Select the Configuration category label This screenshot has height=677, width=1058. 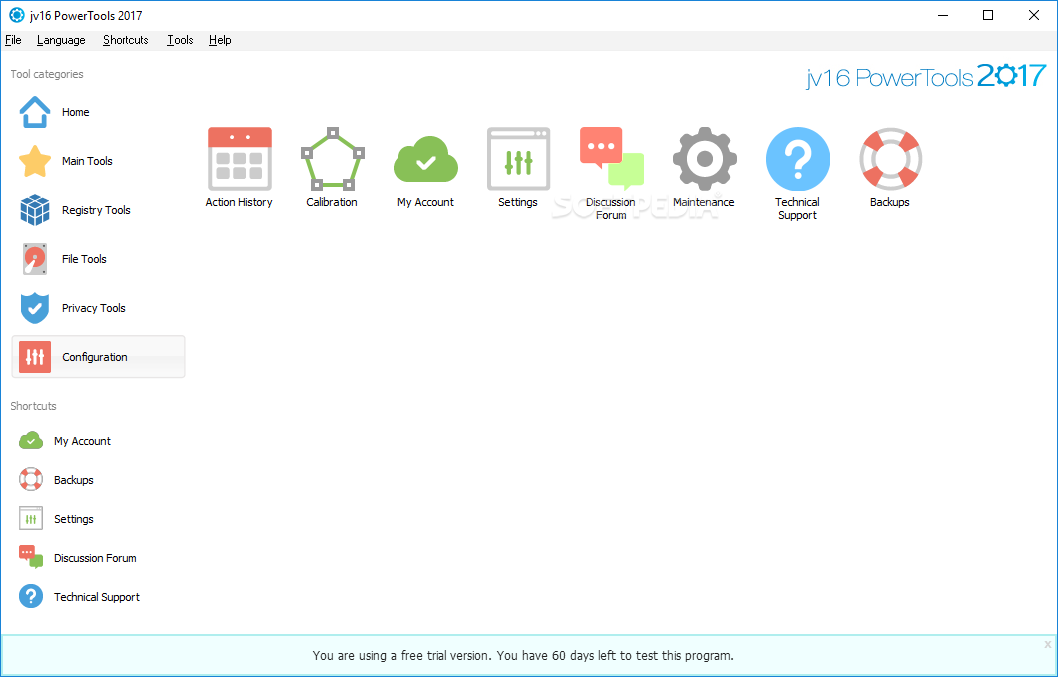point(95,357)
